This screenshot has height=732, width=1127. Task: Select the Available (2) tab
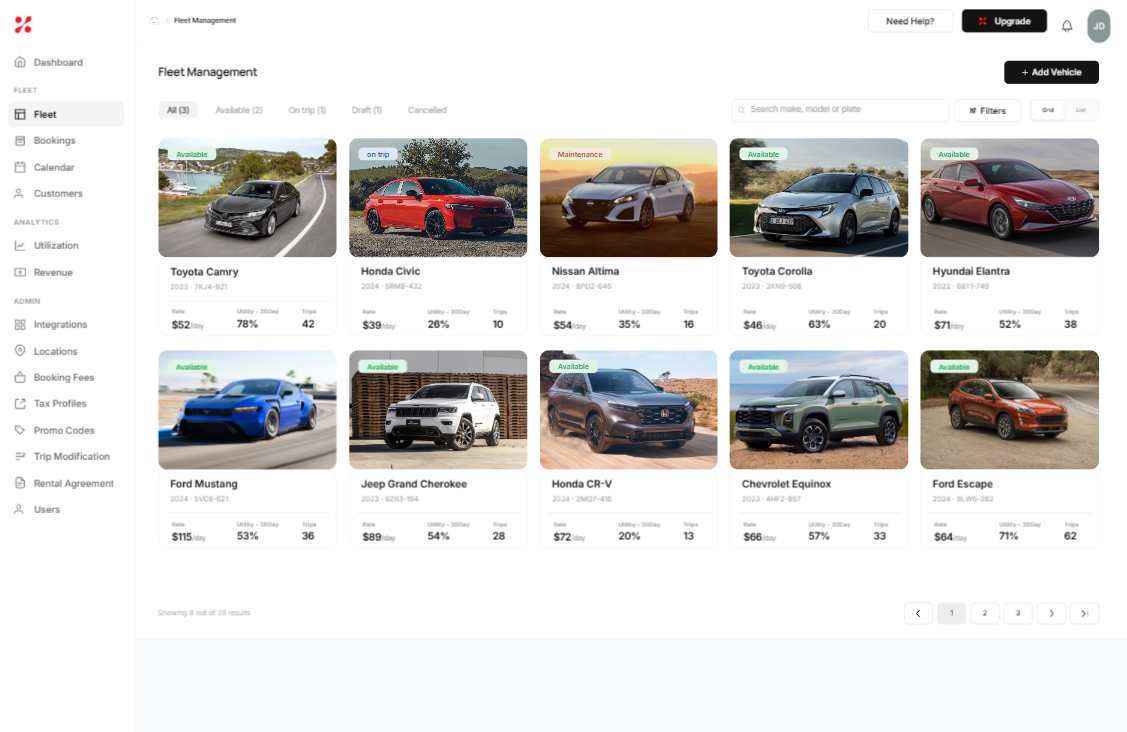click(239, 110)
